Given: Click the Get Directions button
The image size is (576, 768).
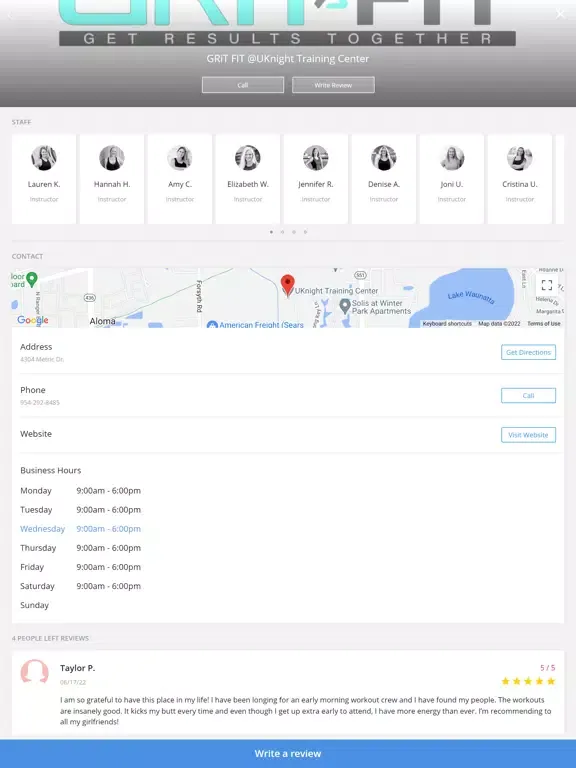Looking at the screenshot, I should tap(528, 352).
